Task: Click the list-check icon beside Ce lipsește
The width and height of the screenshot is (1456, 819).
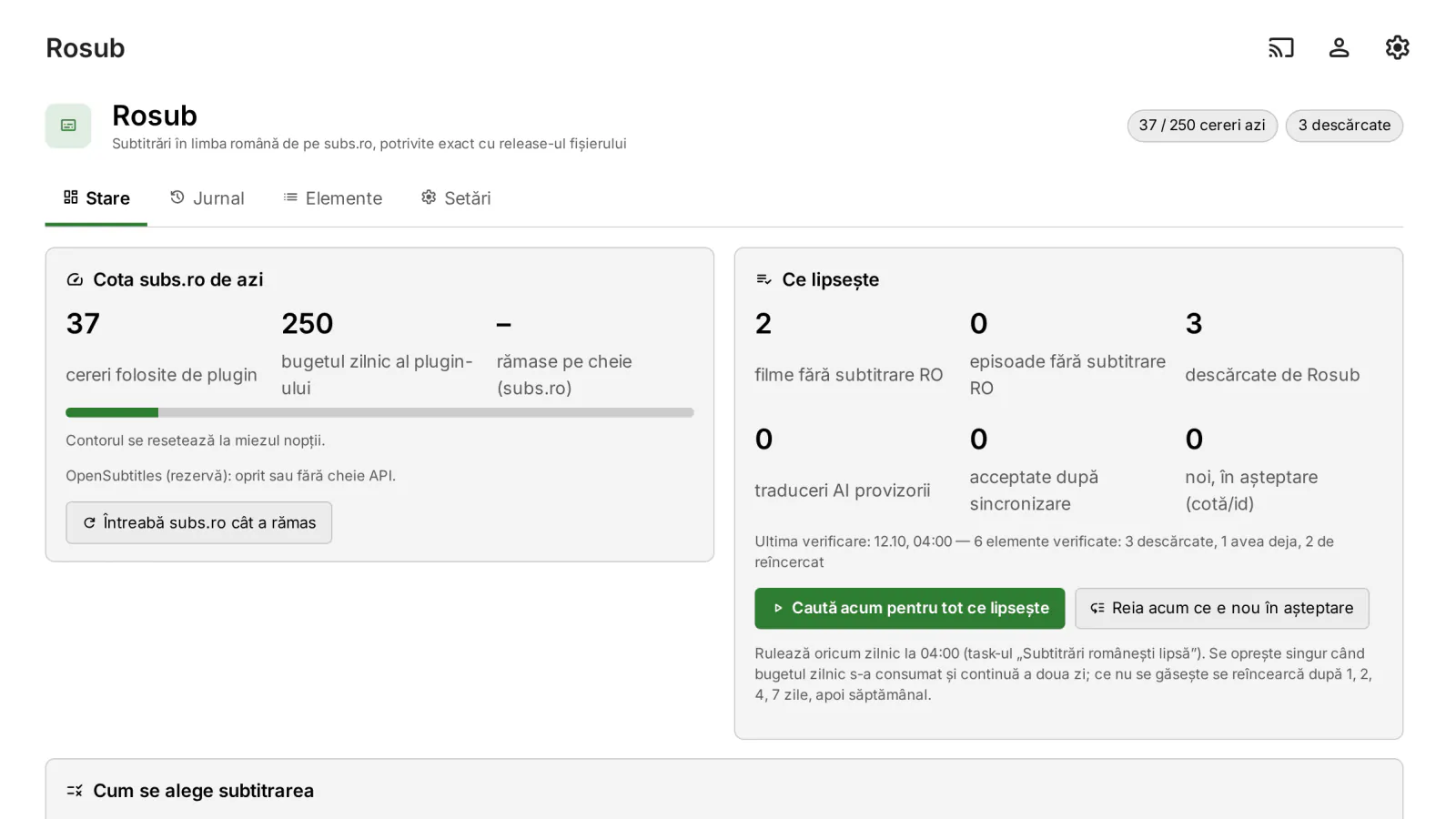Action: 763,279
